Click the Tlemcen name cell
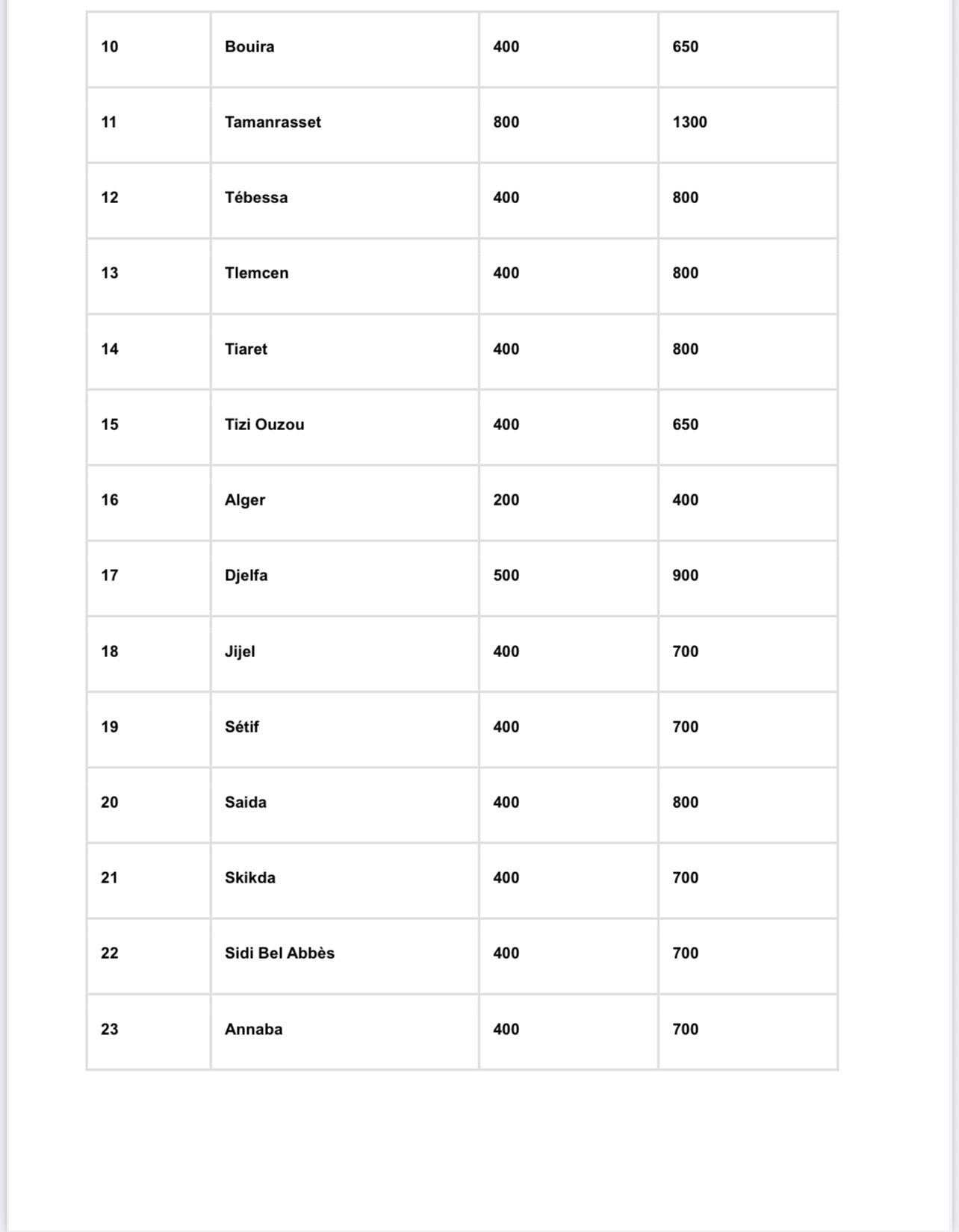This screenshot has height=1232, width=959. click(256, 273)
